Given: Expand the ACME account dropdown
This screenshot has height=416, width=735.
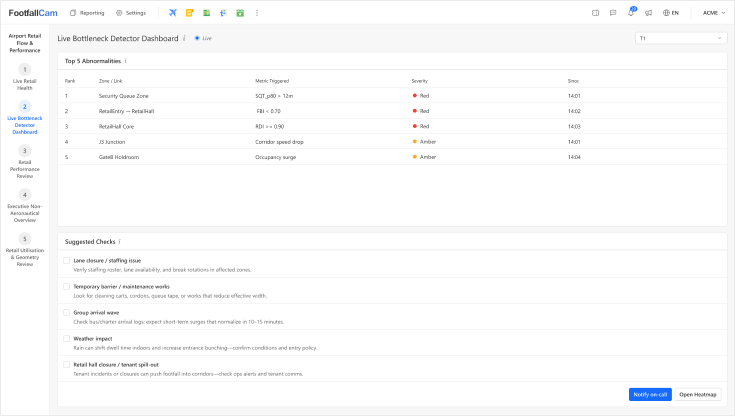Looking at the screenshot, I should tap(714, 13).
